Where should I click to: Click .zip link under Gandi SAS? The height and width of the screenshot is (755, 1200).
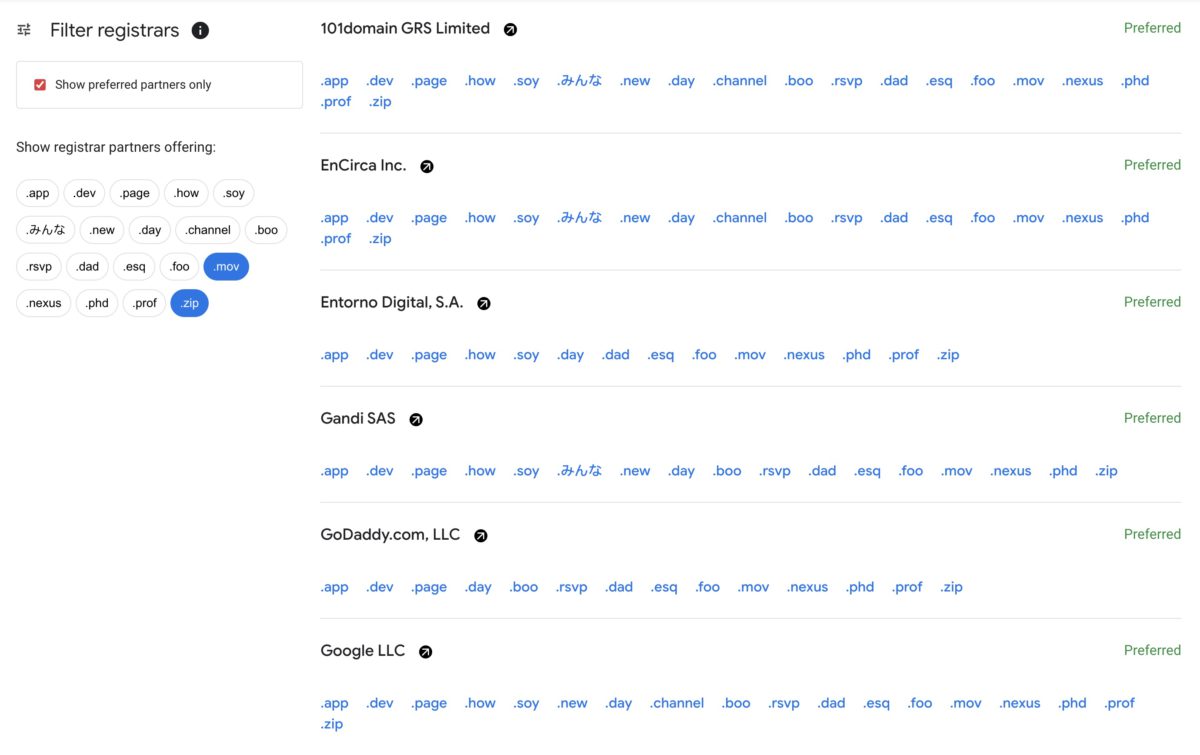(1106, 471)
